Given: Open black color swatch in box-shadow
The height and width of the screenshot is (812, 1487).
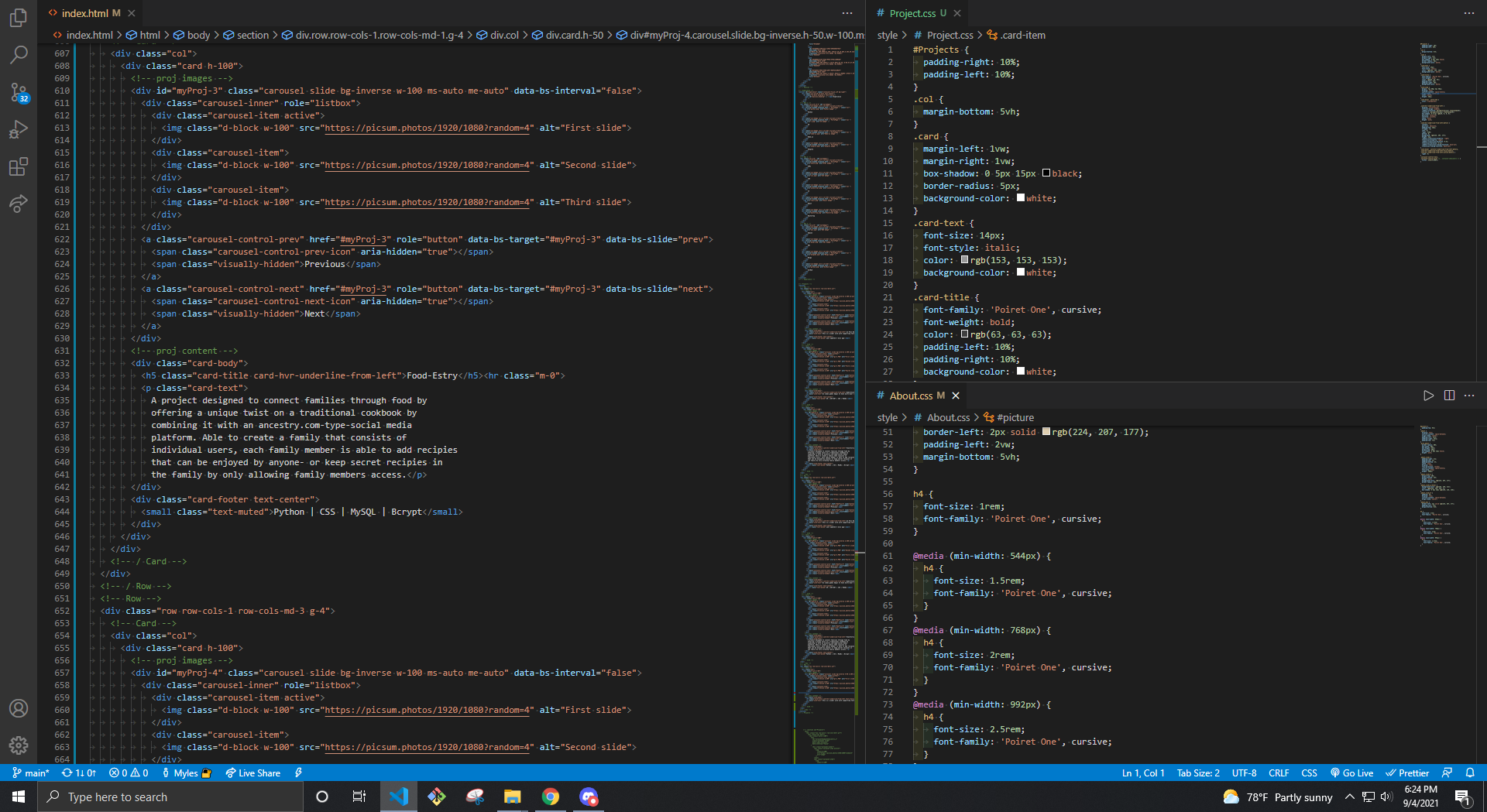Looking at the screenshot, I should click(1046, 173).
